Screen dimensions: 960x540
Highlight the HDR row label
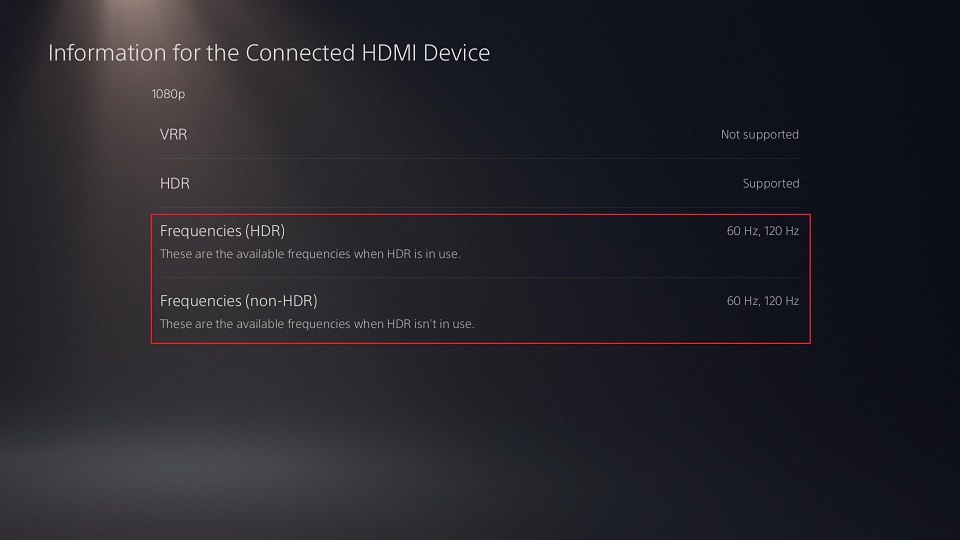tap(174, 183)
